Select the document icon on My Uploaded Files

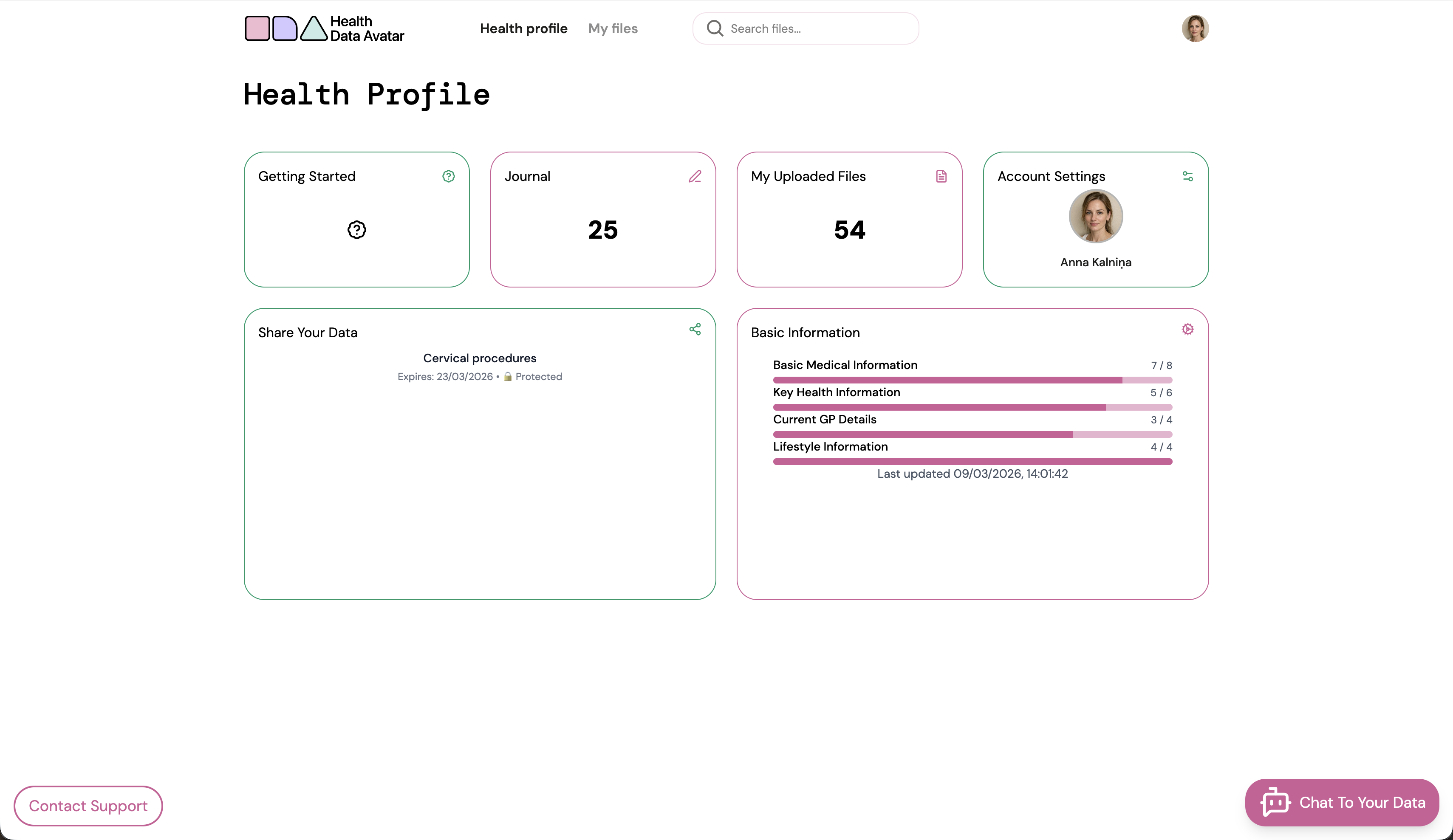pyautogui.click(x=941, y=176)
